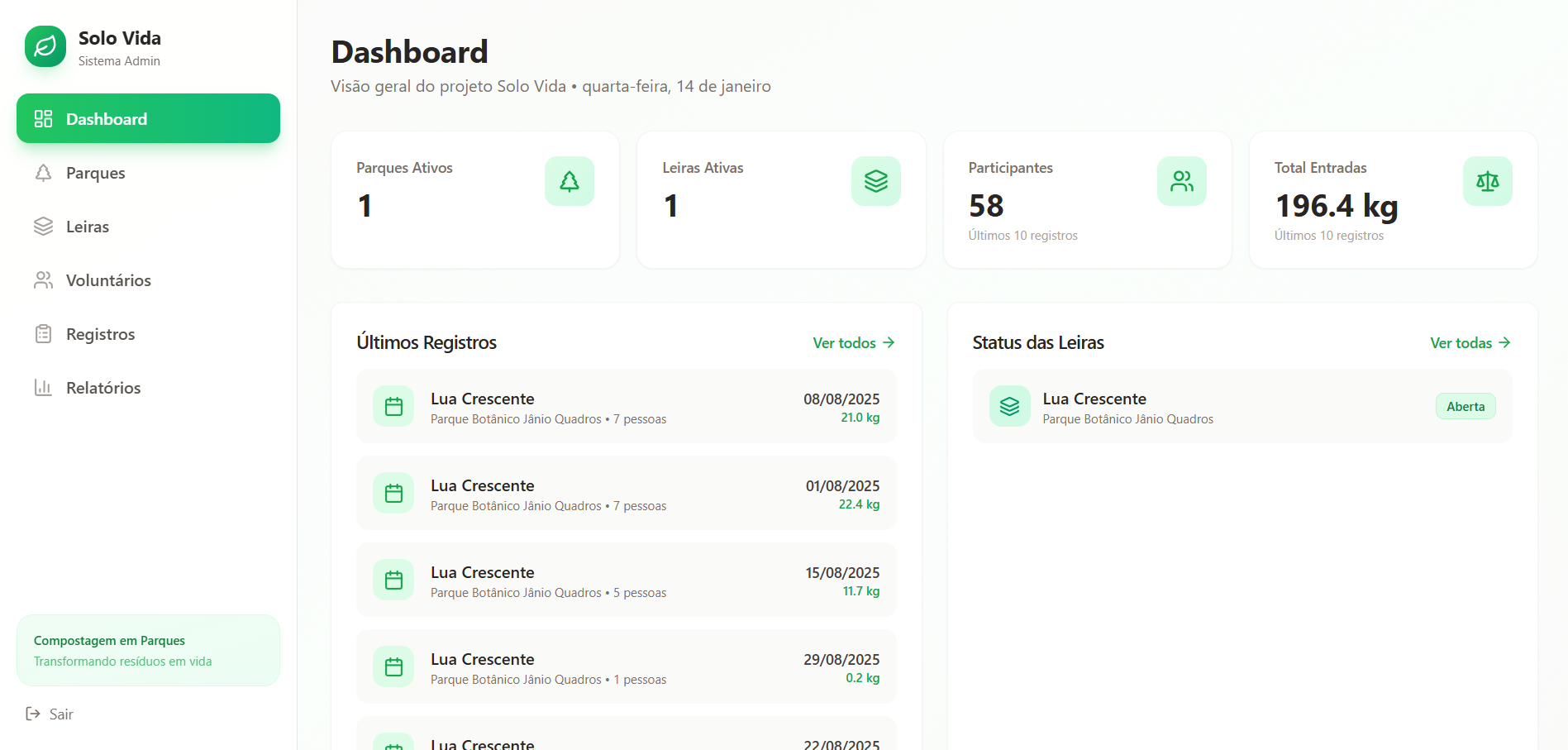Open Voluntários in the sidebar
This screenshot has width=1568, height=750.
148,279
